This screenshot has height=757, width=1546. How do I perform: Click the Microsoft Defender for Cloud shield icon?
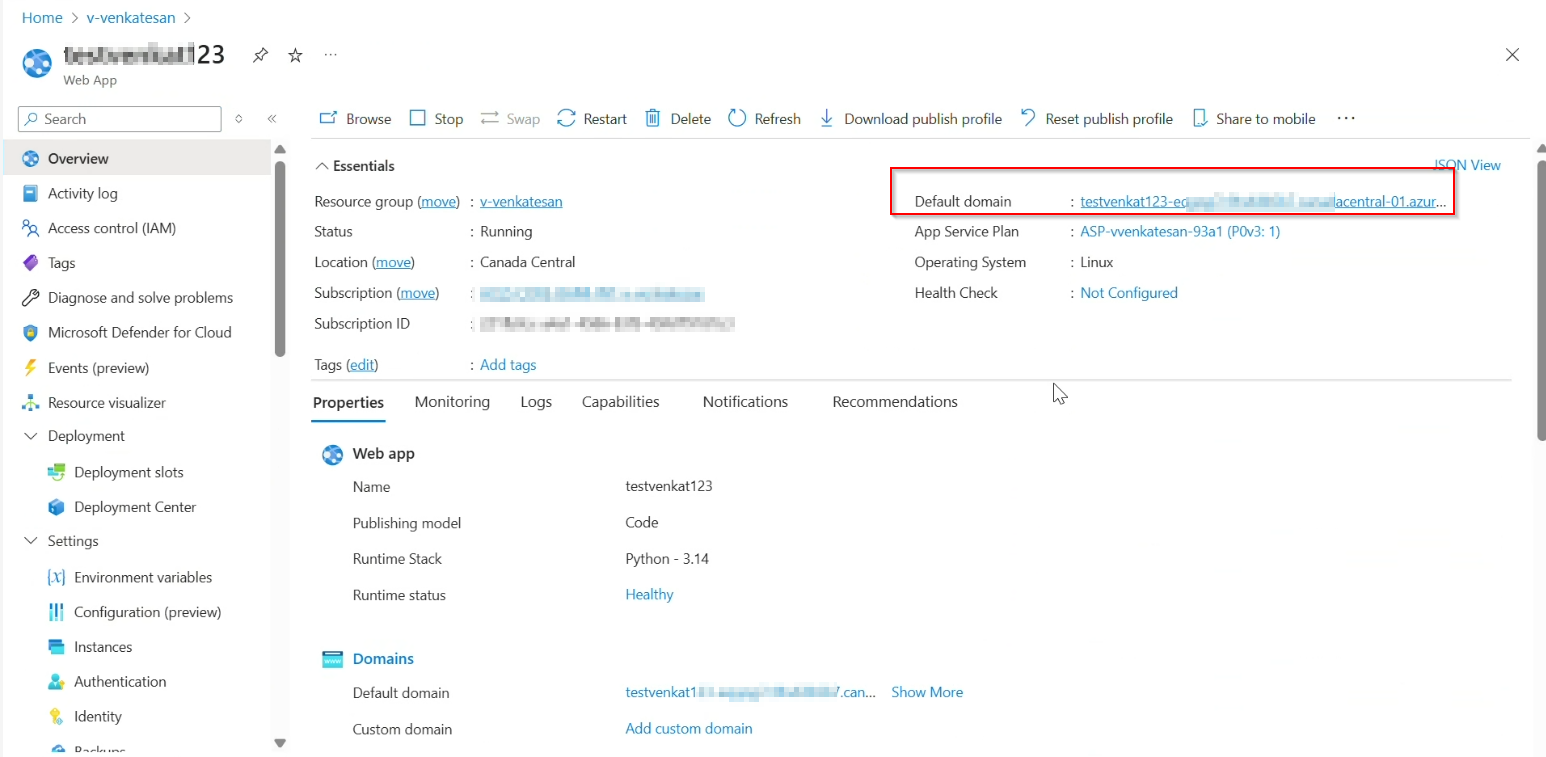[x=30, y=332]
